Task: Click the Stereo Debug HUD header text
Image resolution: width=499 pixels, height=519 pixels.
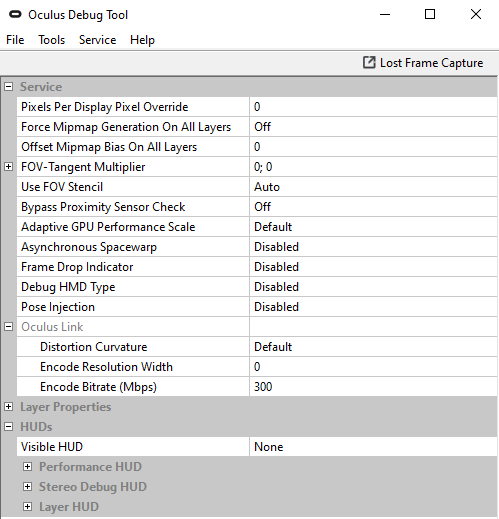Action: 93,487
